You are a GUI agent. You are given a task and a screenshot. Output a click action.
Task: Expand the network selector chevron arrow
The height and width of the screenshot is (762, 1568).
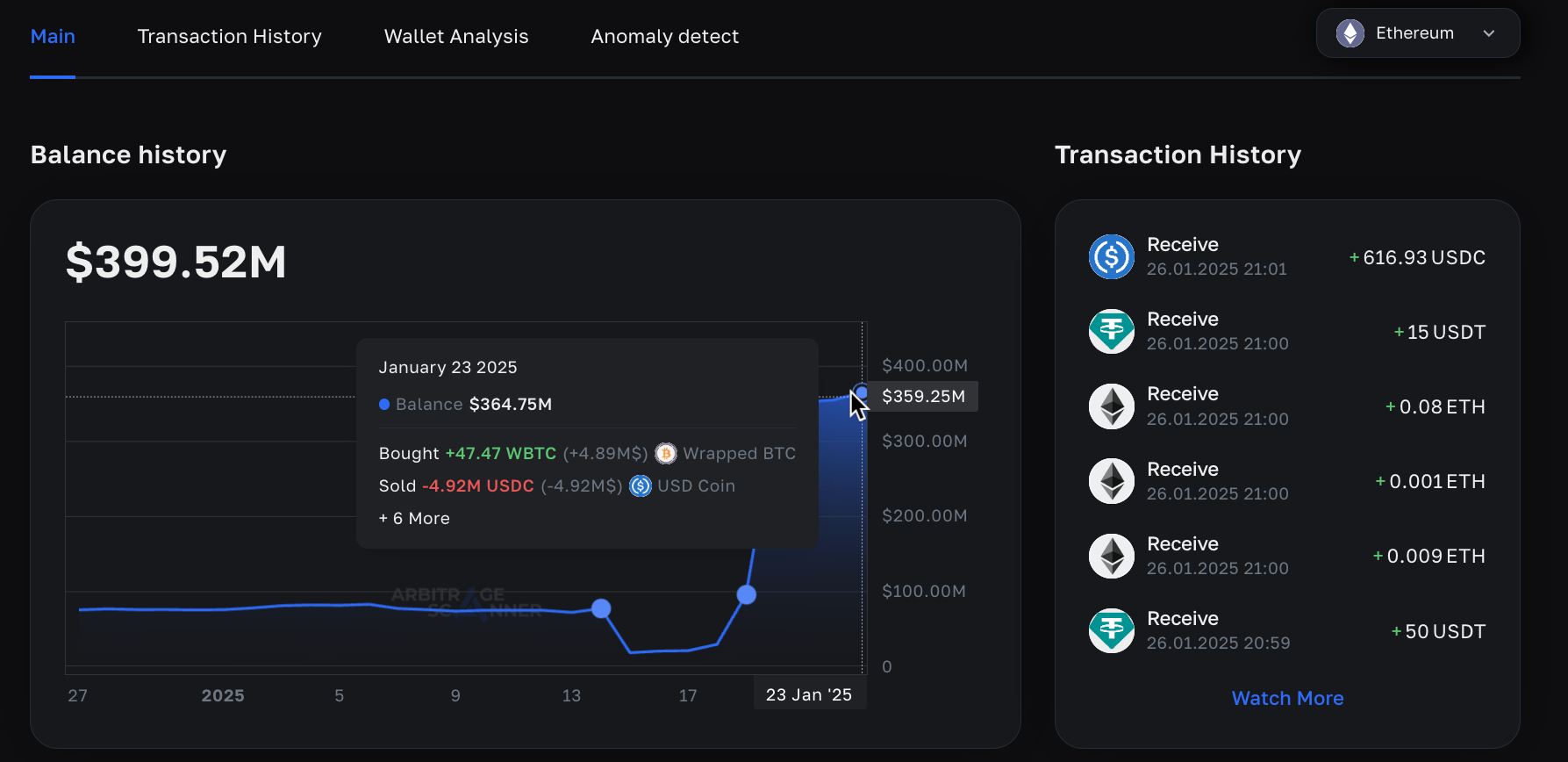tap(1489, 33)
